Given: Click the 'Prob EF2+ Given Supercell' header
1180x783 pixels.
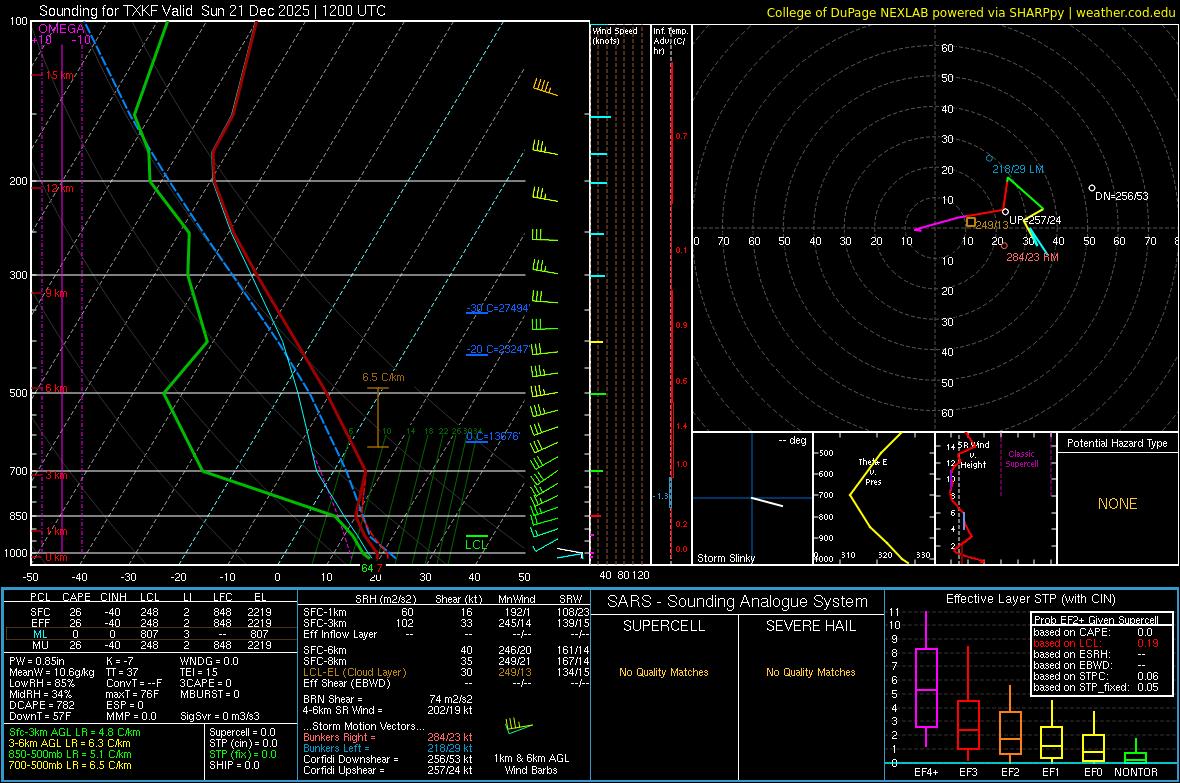Looking at the screenshot, I should pyautogui.click(x=1096, y=620).
